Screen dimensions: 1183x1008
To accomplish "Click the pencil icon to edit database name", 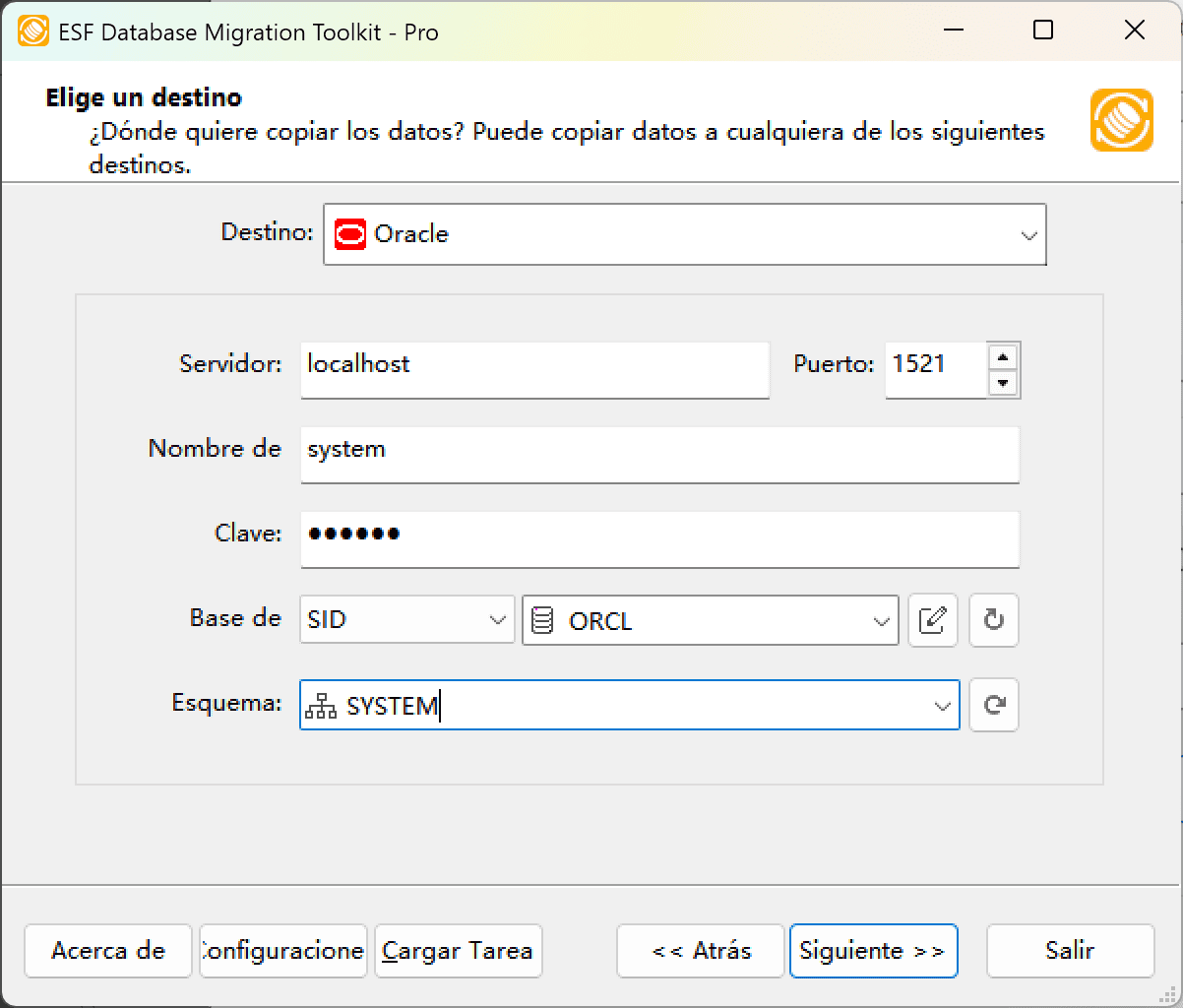I will tap(932, 620).
